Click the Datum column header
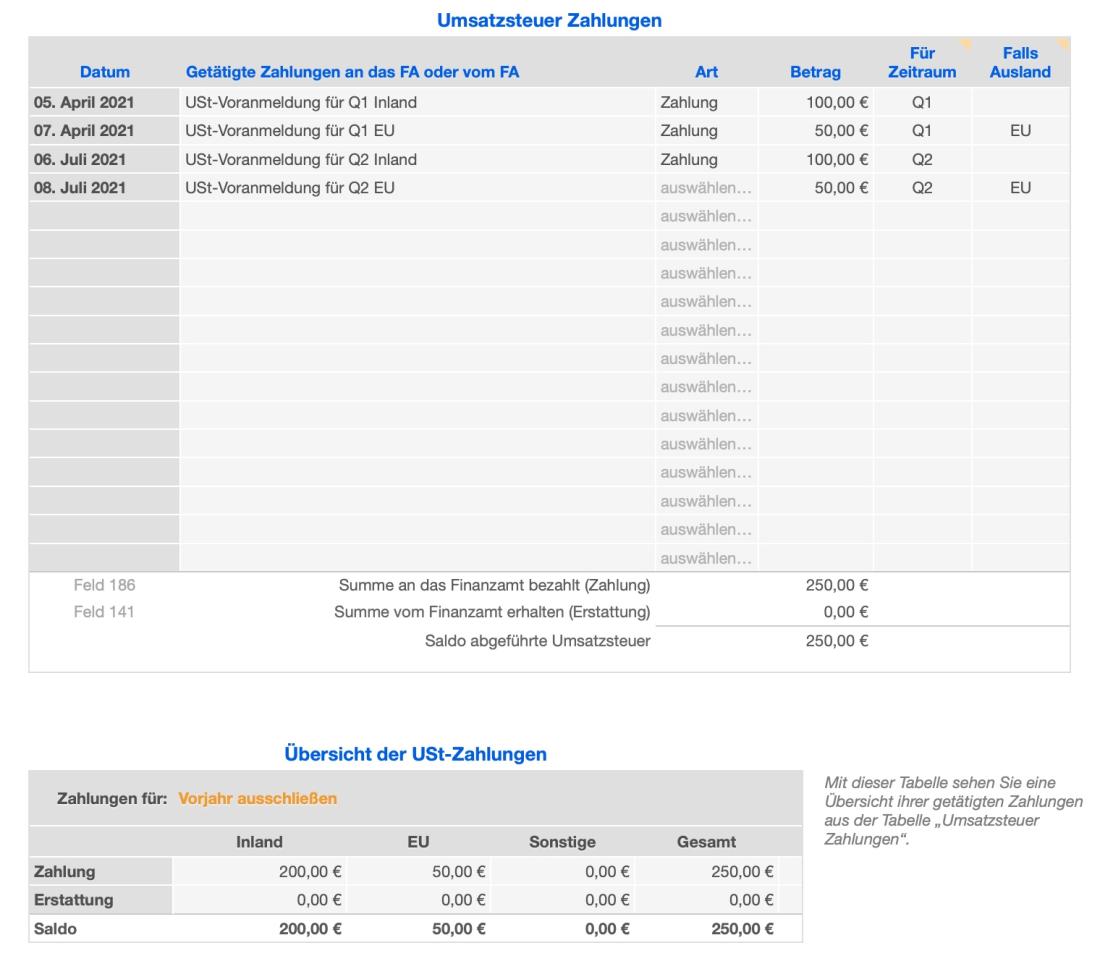1100x977 pixels. 105,72
